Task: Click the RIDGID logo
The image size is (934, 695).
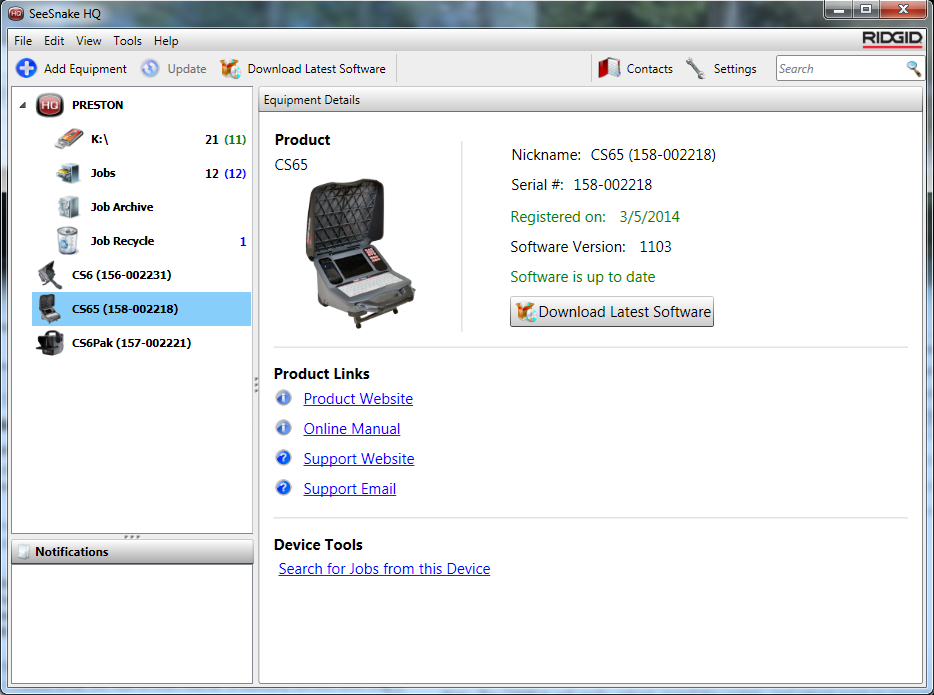Action: (x=892, y=39)
